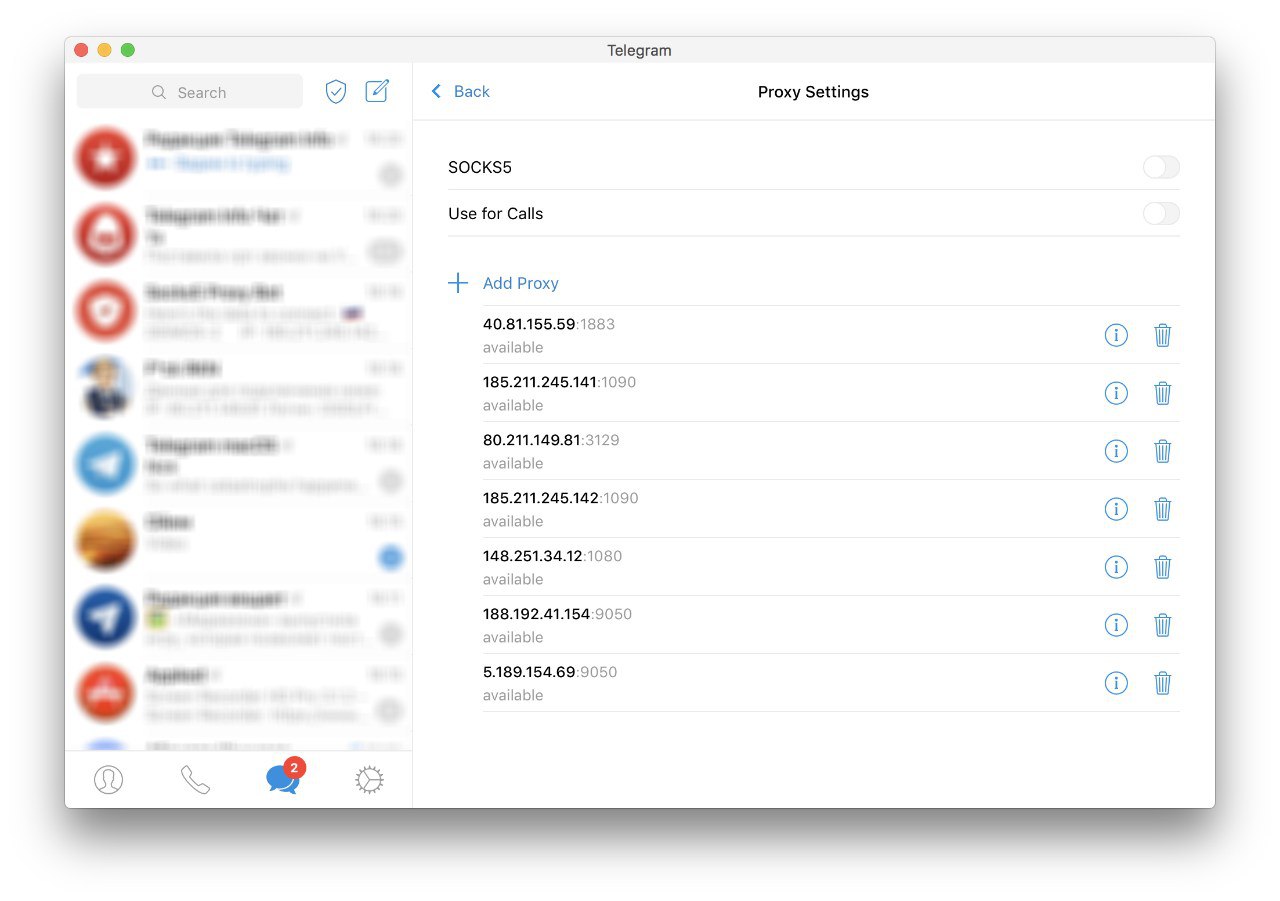Image resolution: width=1280 pixels, height=901 pixels.
Task: Delete proxy 185.211.245.141 with trash icon
Action: coord(1162,393)
